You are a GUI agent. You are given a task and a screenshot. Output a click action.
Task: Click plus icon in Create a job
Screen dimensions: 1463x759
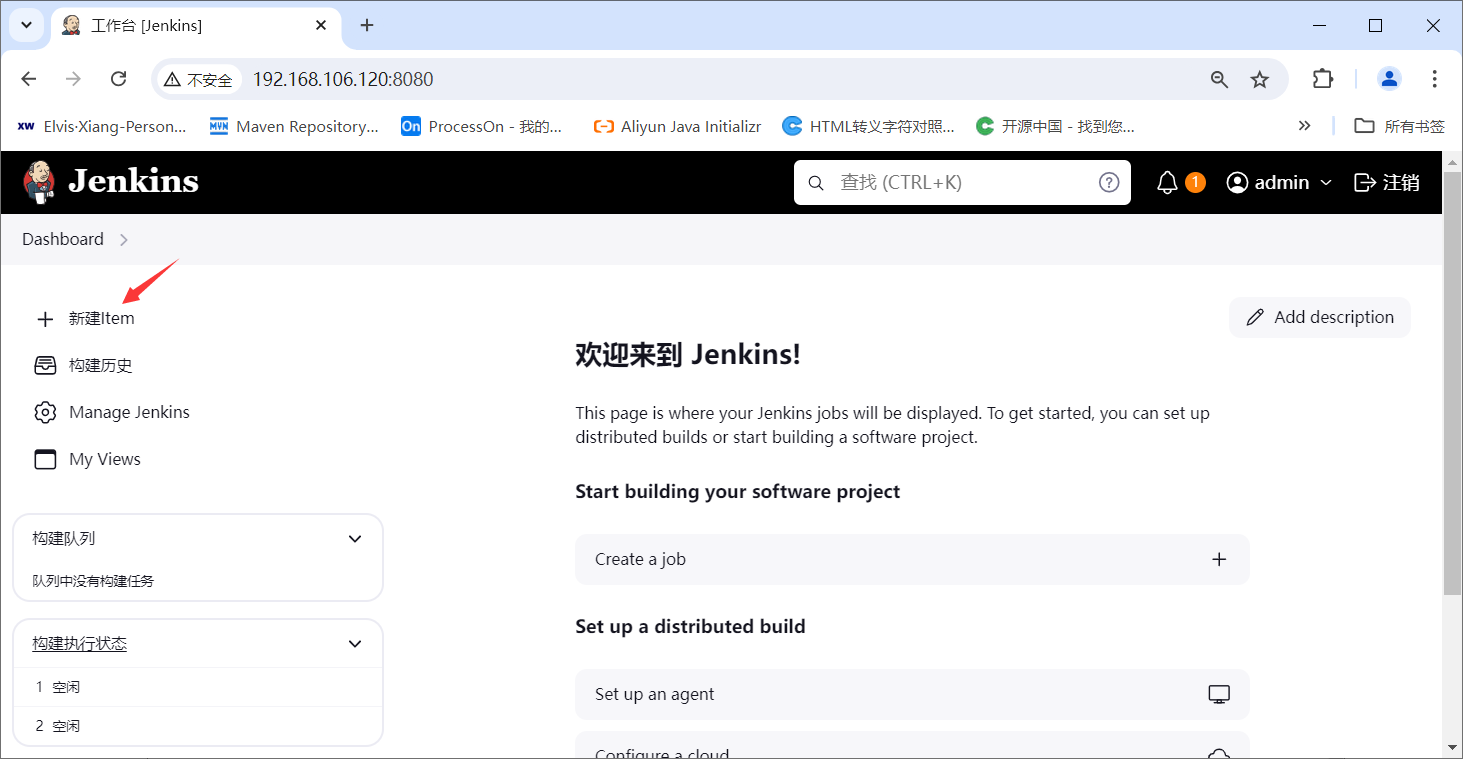(1219, 559)
